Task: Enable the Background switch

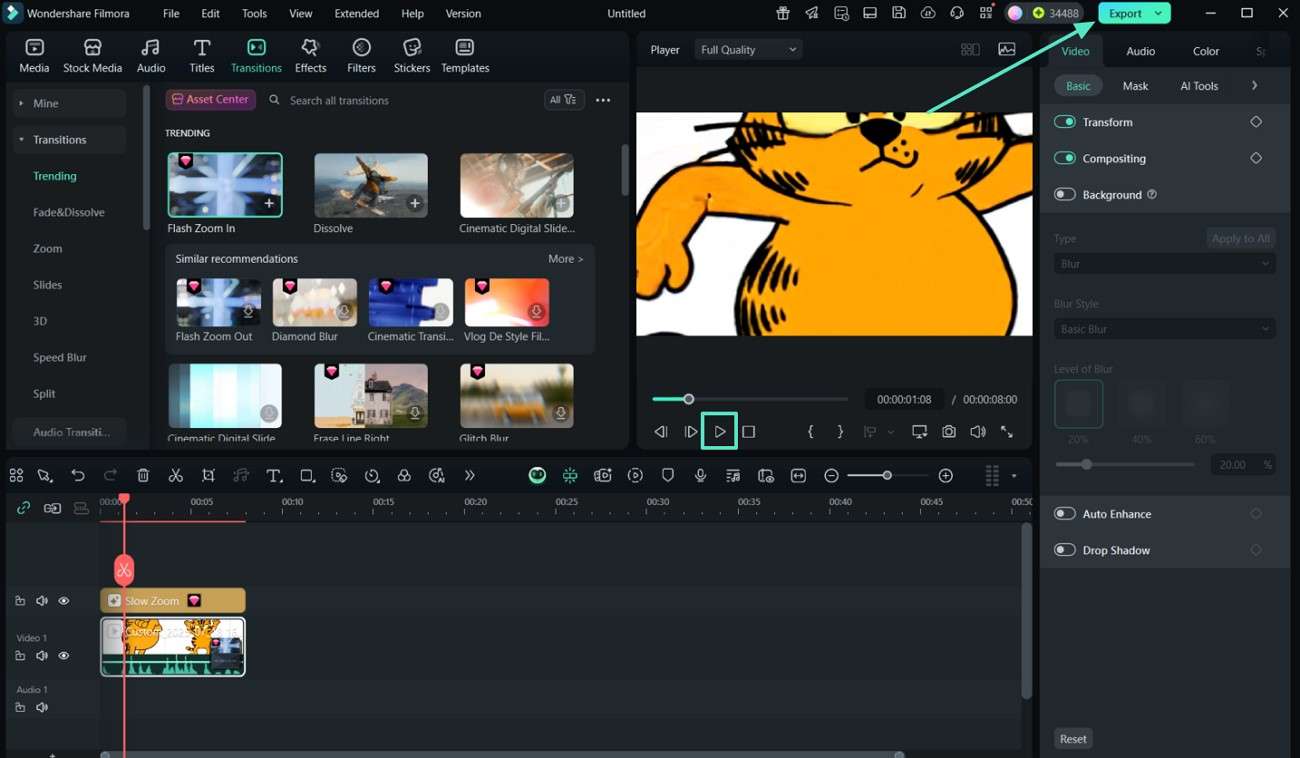Action: (1065, 194)
